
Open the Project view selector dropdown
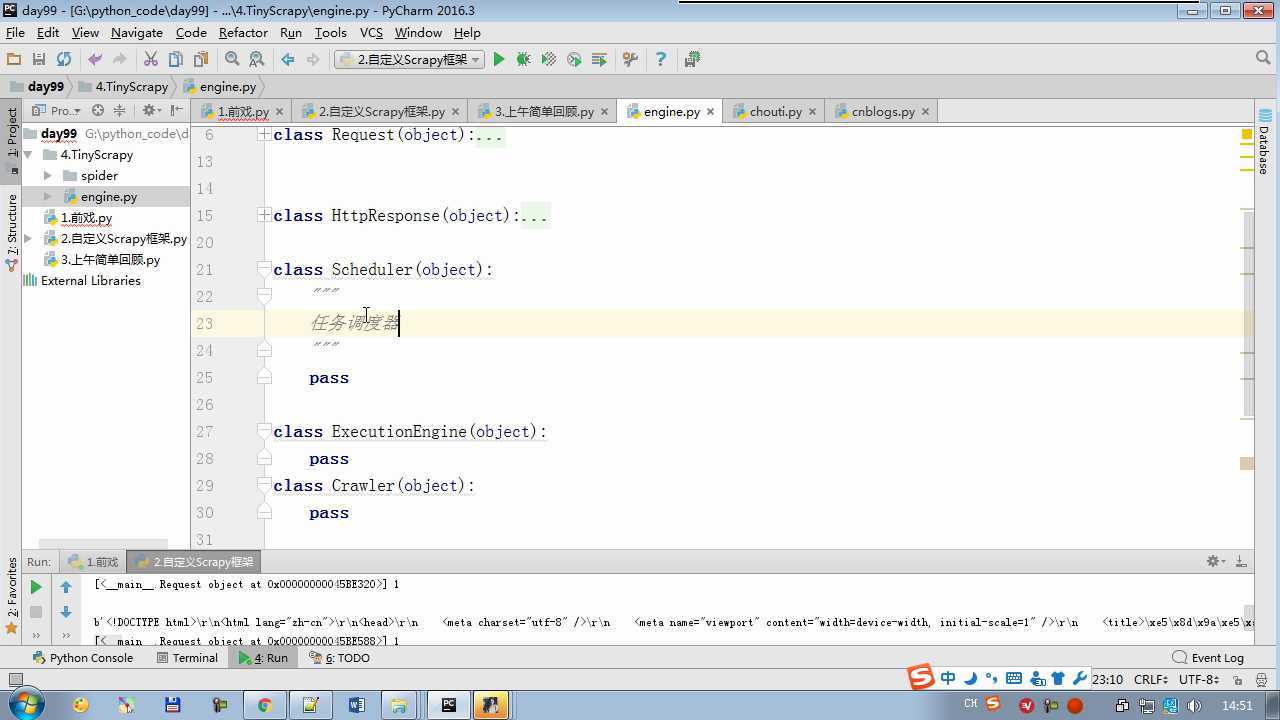(x=57, y=111)
